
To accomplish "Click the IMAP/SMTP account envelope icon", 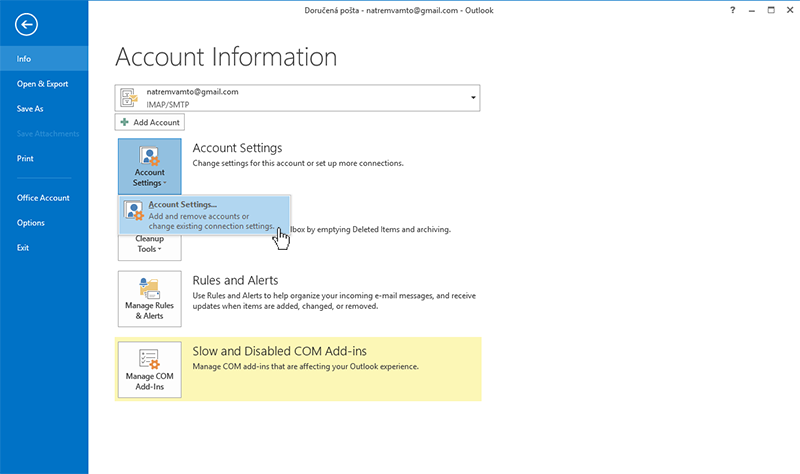I will tap(129, 97).
